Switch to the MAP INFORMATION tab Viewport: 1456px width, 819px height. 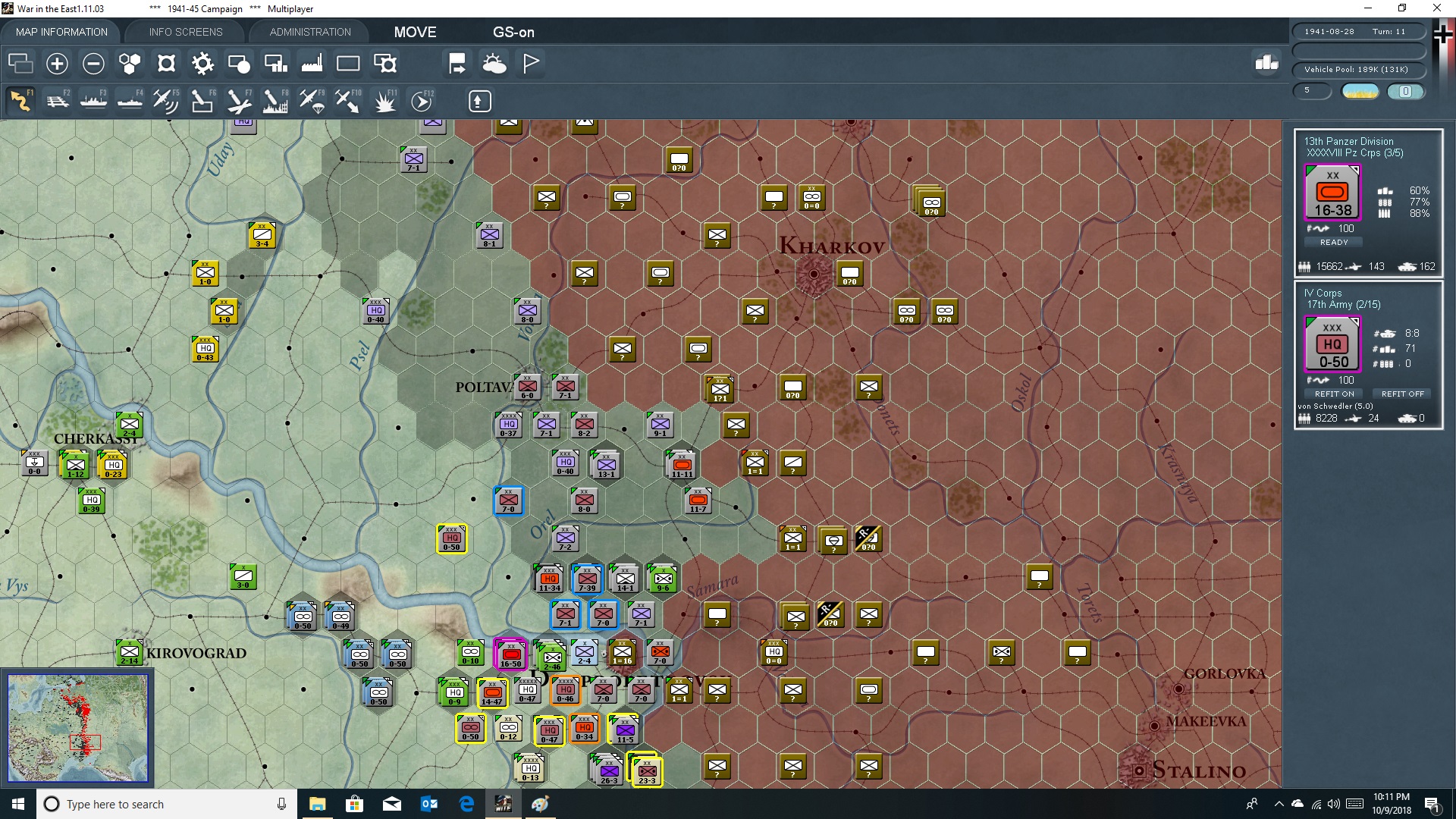tap(61, 32)
